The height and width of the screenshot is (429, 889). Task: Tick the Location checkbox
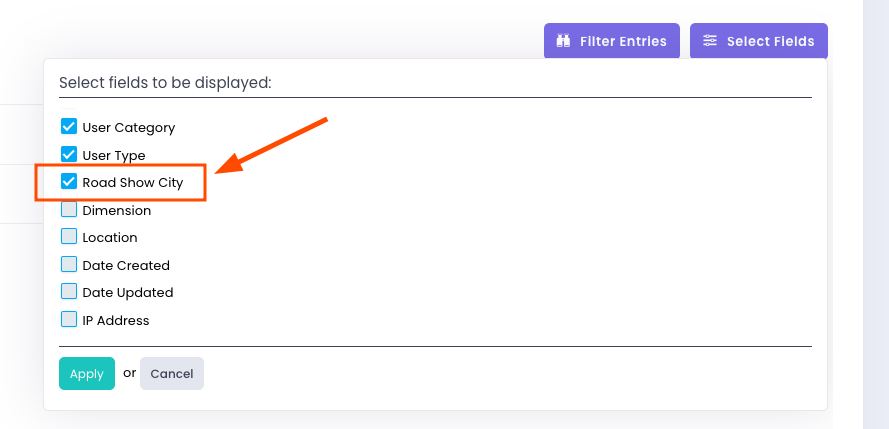[69, 237]
